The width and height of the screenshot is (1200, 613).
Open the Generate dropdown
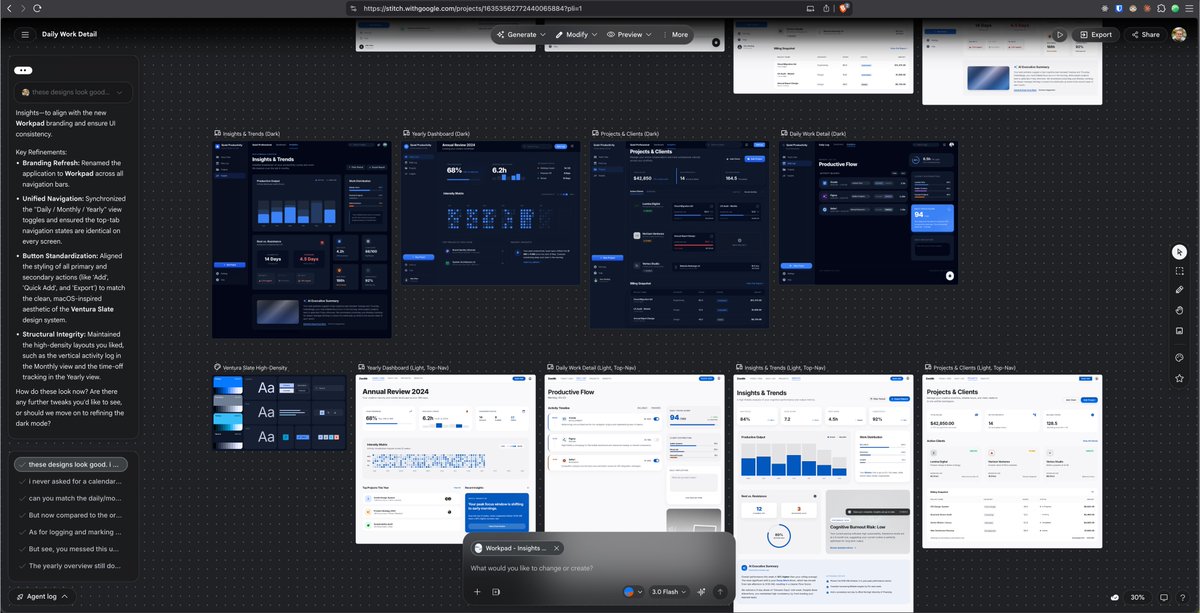tap(521, 34)
